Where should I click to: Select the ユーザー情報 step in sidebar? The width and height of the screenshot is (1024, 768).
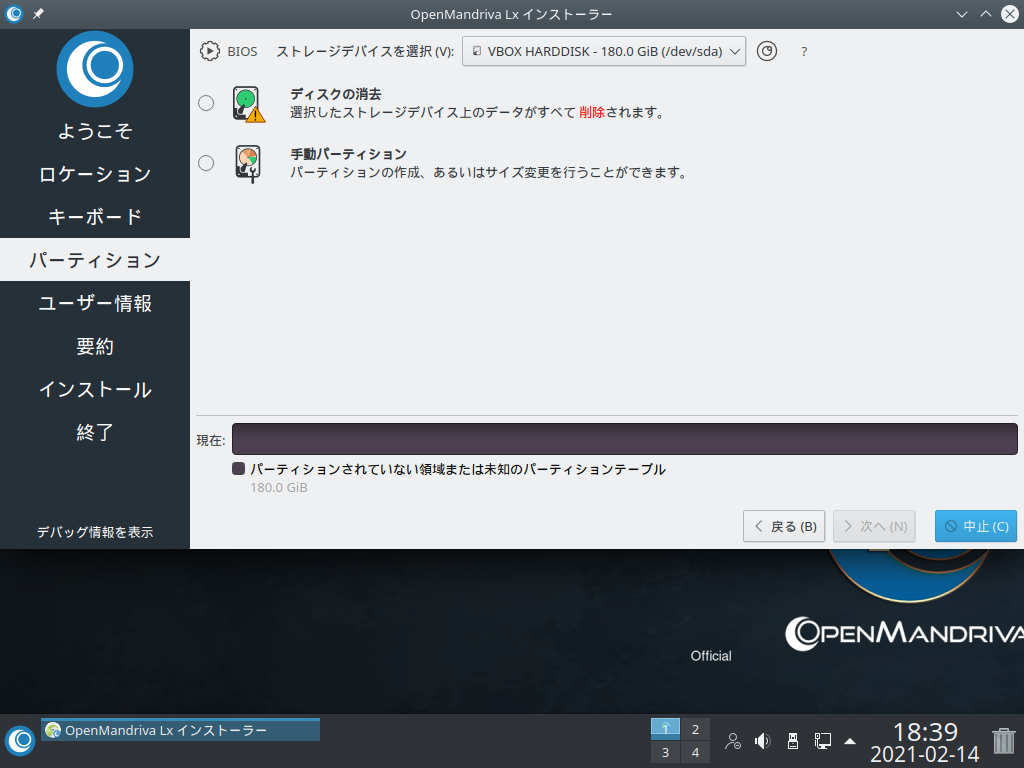point(95,303)
